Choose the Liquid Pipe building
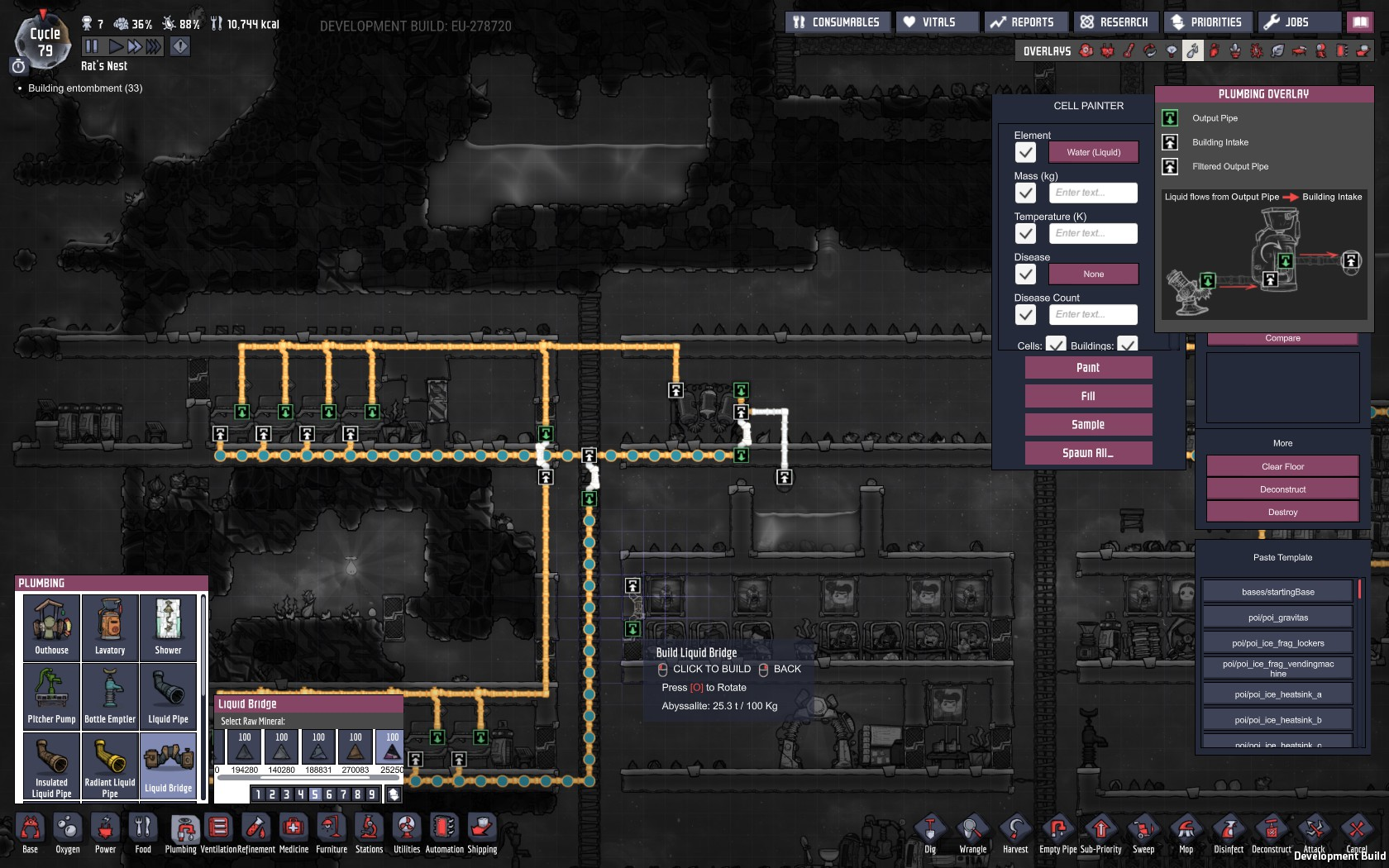The height and width of the screenshot is (868, 1389). click(x=168, y=696)
